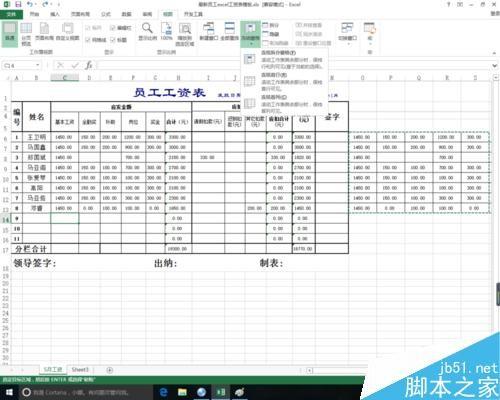Open Custom Views (自定义视图)
The height and width of the screenshot is (400, 500).
[x=67, y=32]
